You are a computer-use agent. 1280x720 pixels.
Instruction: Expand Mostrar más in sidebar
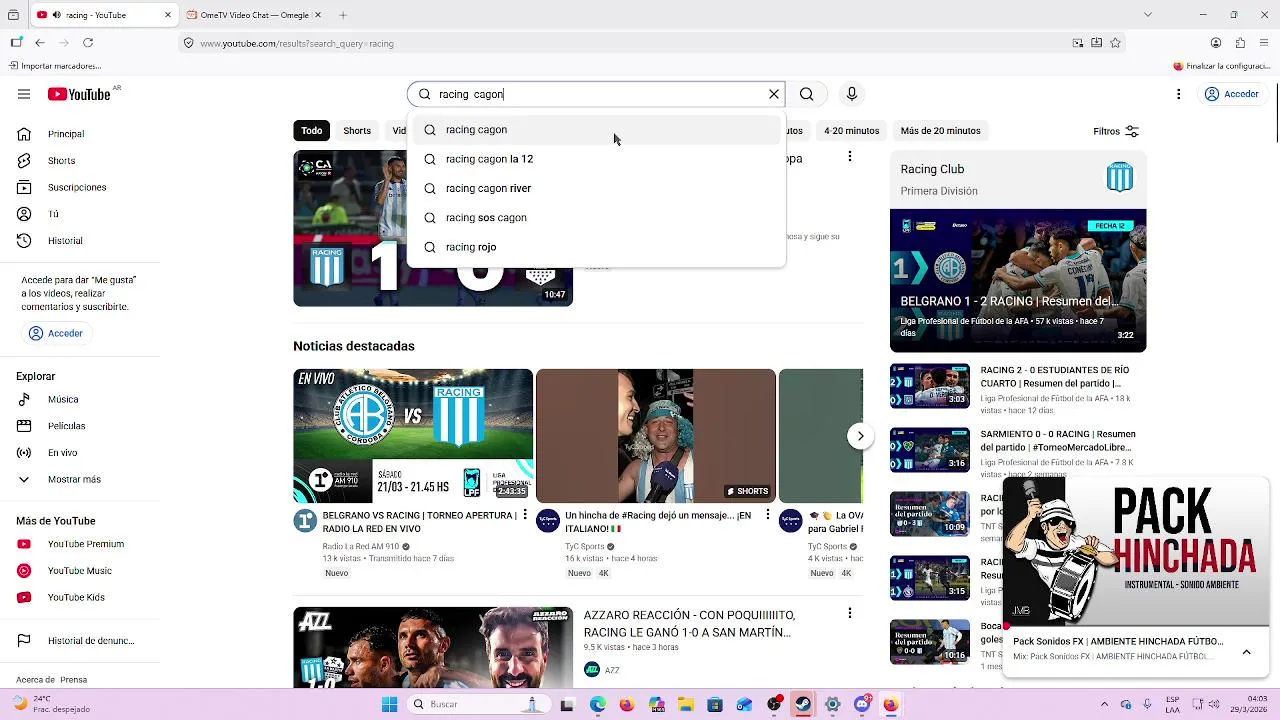[x=74, y=480]
